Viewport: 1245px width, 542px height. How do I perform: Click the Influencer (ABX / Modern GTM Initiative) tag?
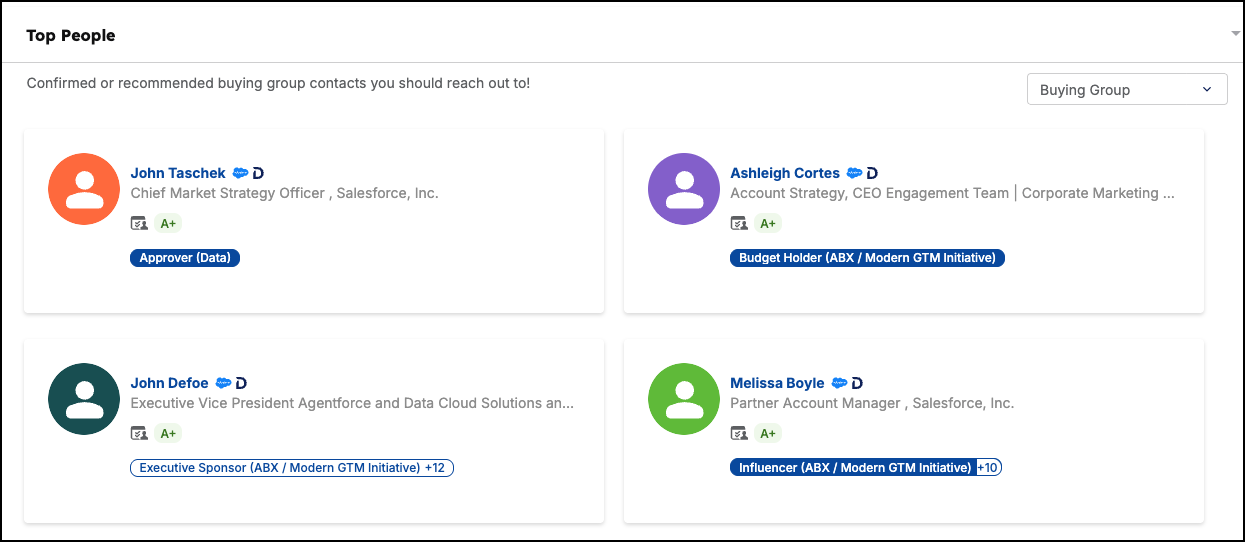pyautogui.click(x=852, y=468)
